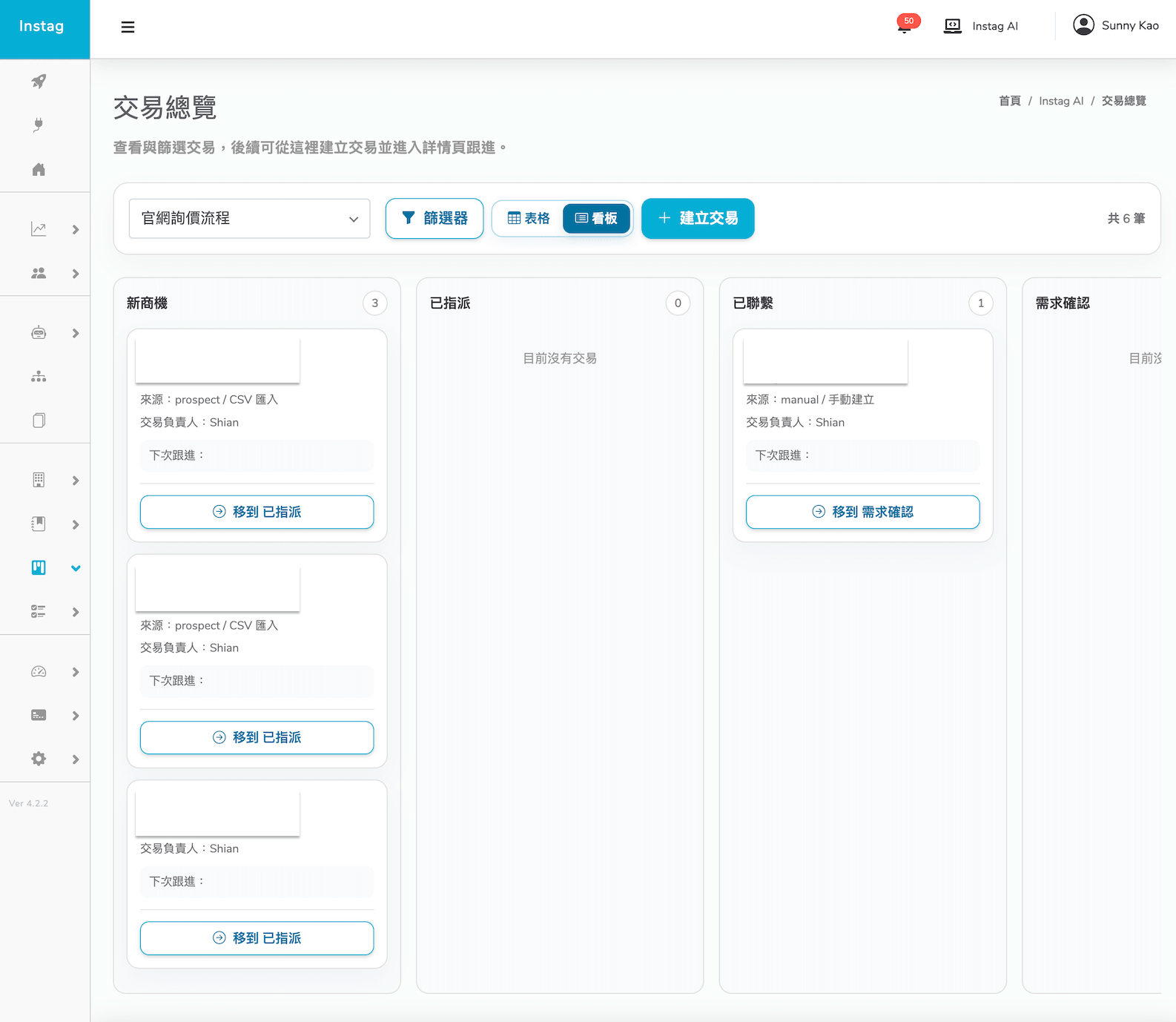Open the robot sidebar icon

pyautogui.click(x=39, y=333)
